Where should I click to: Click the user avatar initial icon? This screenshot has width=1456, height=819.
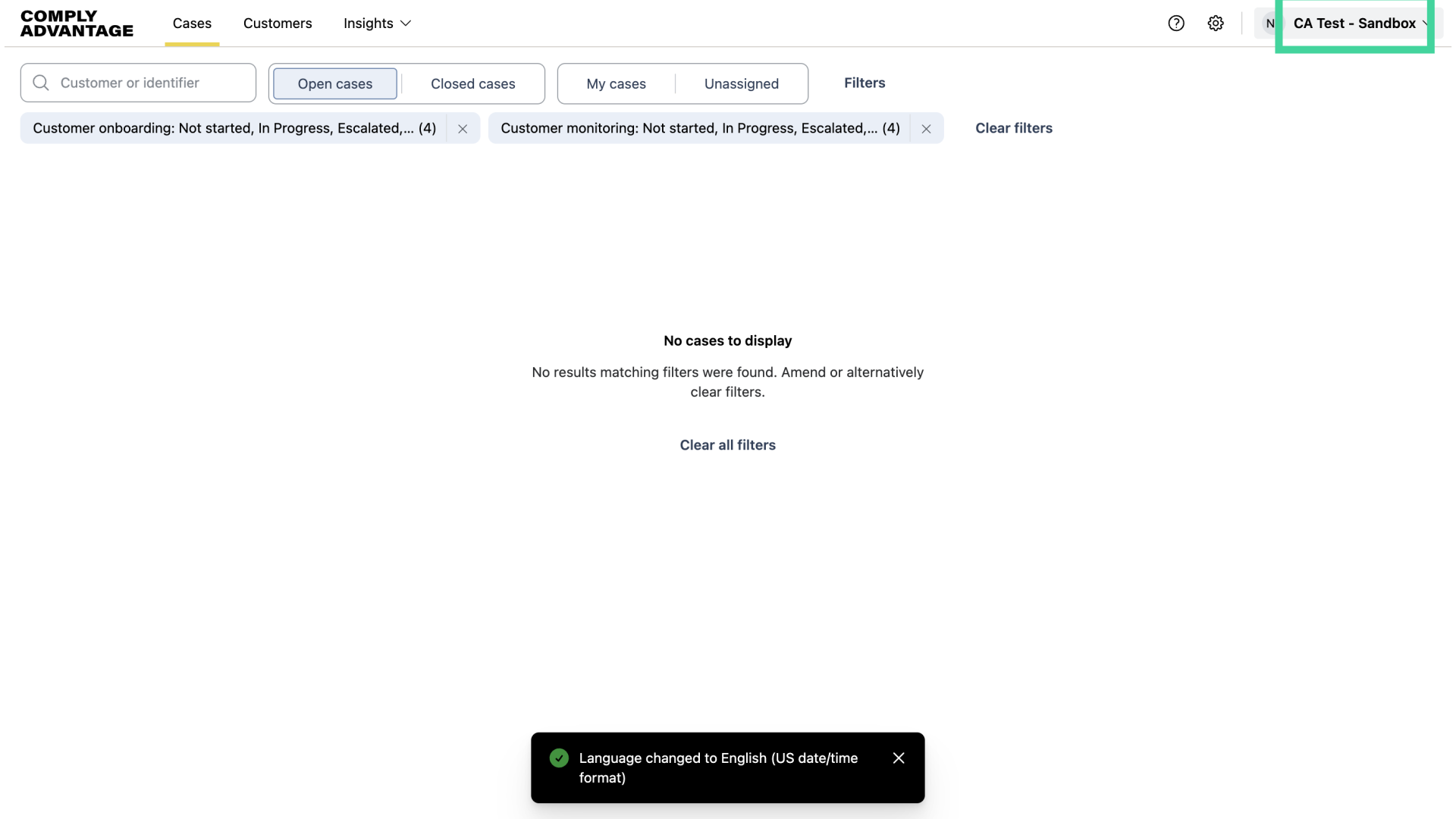tap(1269, 24)
